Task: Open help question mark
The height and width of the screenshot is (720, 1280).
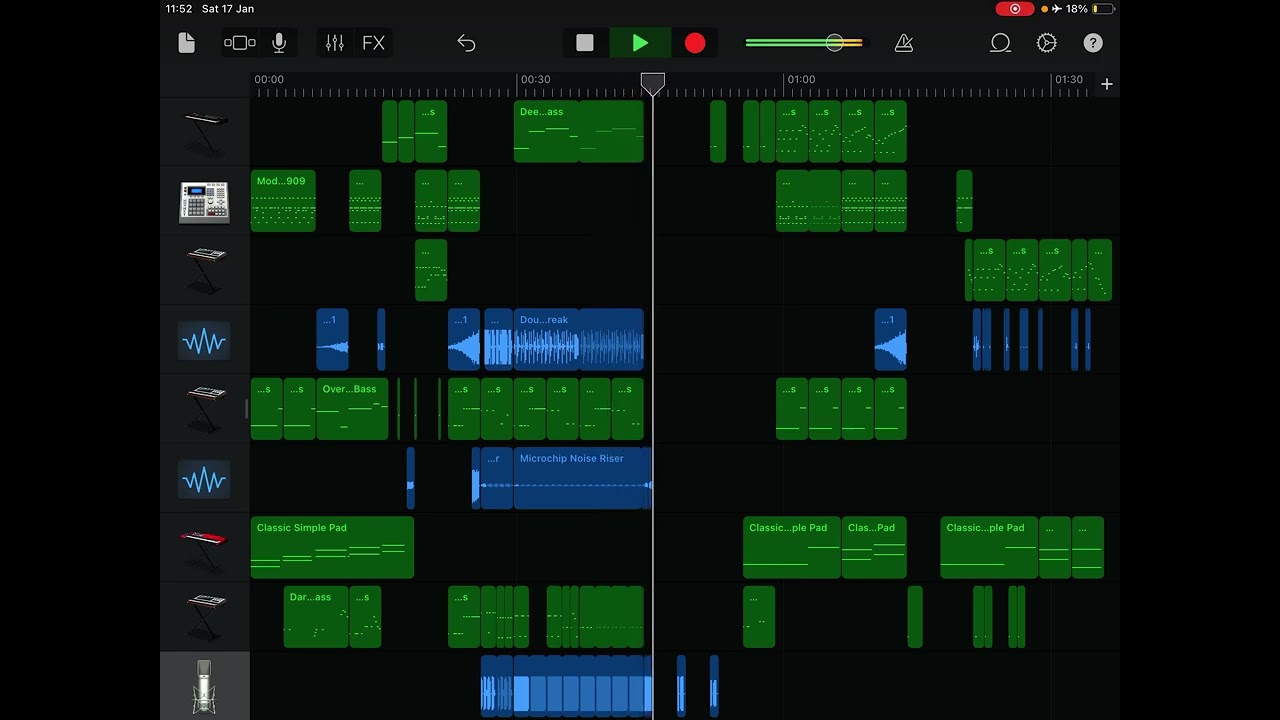Action: click(1093, 43)
